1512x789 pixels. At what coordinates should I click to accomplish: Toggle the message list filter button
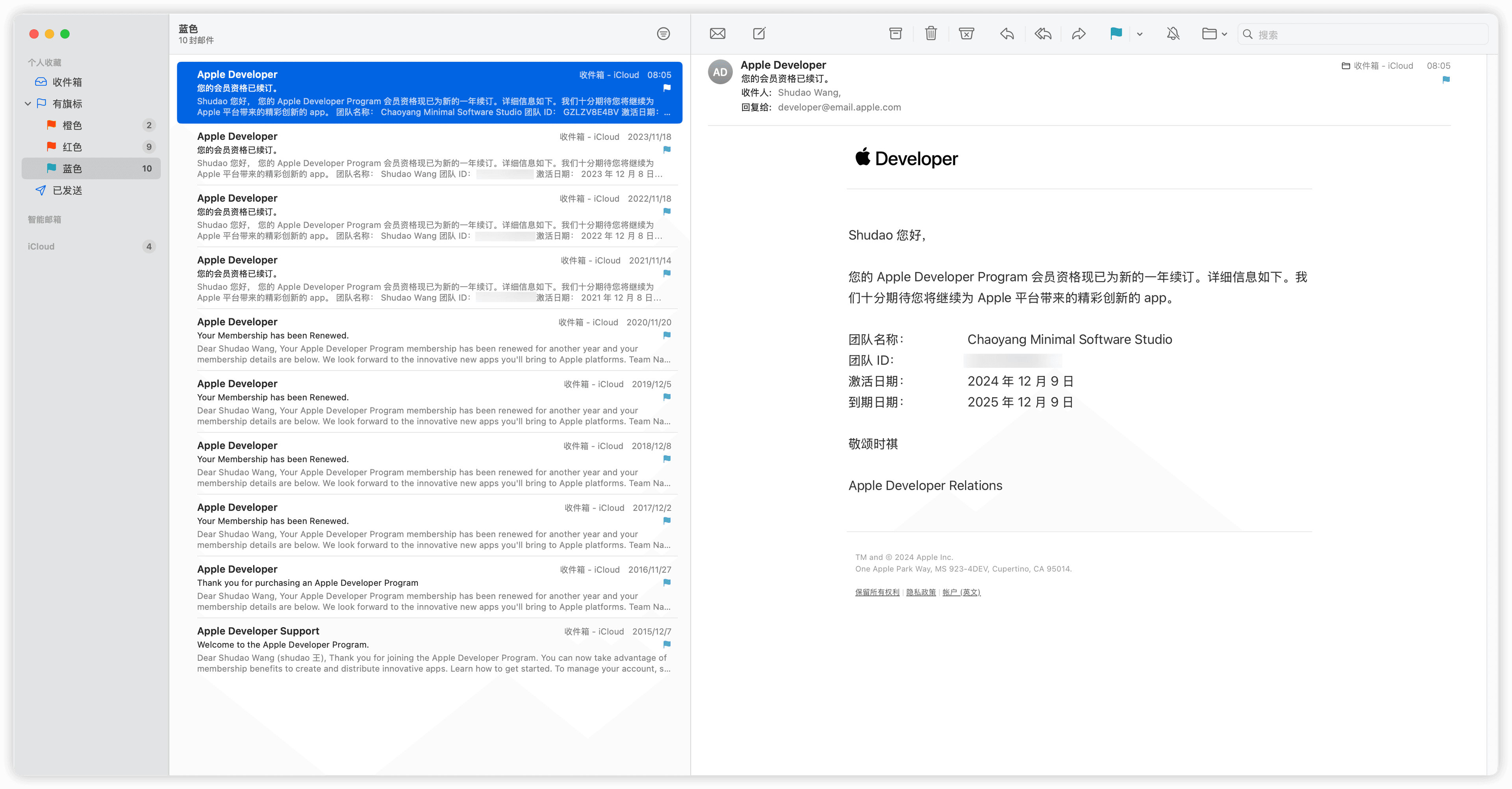click(x=663, y=33)
